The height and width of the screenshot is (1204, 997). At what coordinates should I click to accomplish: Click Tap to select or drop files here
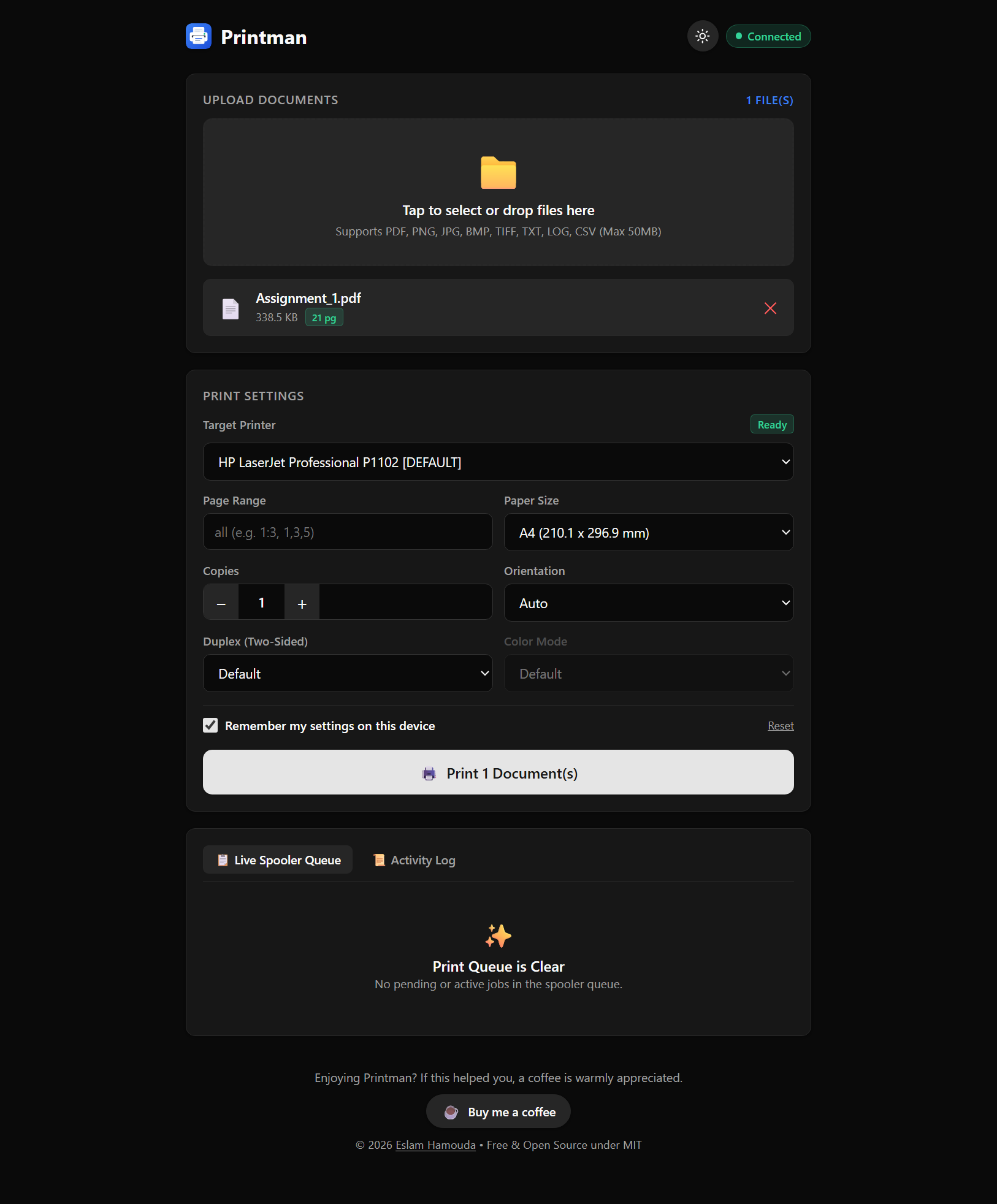[498, 210]
